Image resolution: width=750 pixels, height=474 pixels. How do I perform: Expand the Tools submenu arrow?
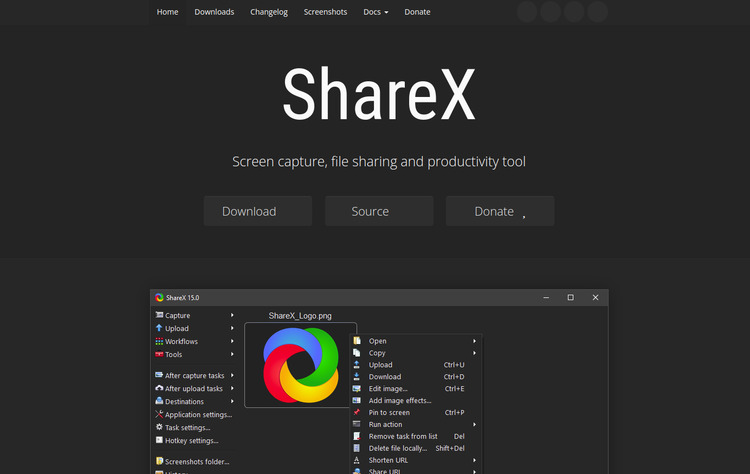(232, 354)
